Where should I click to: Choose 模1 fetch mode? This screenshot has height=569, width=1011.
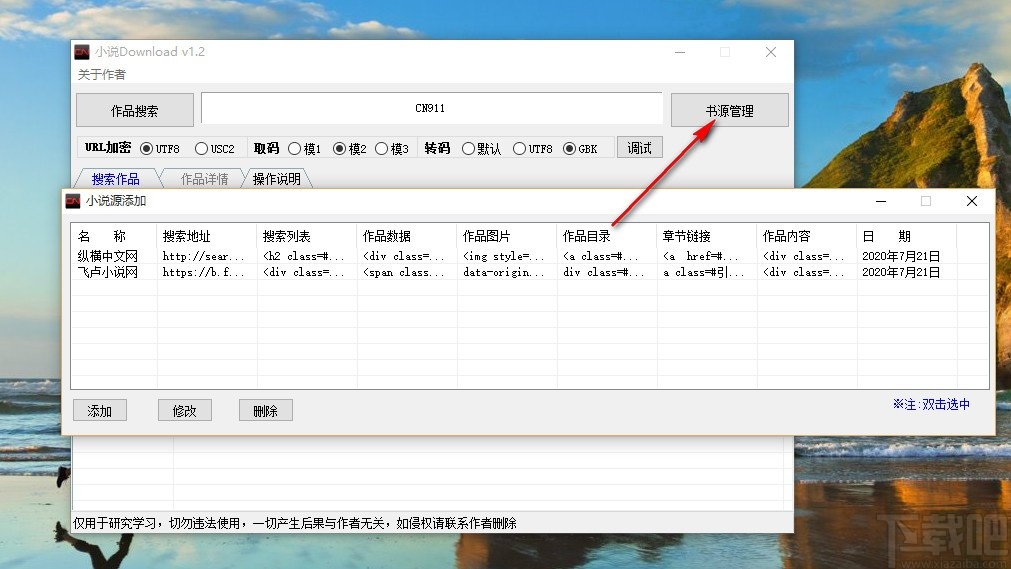[304, 148]
